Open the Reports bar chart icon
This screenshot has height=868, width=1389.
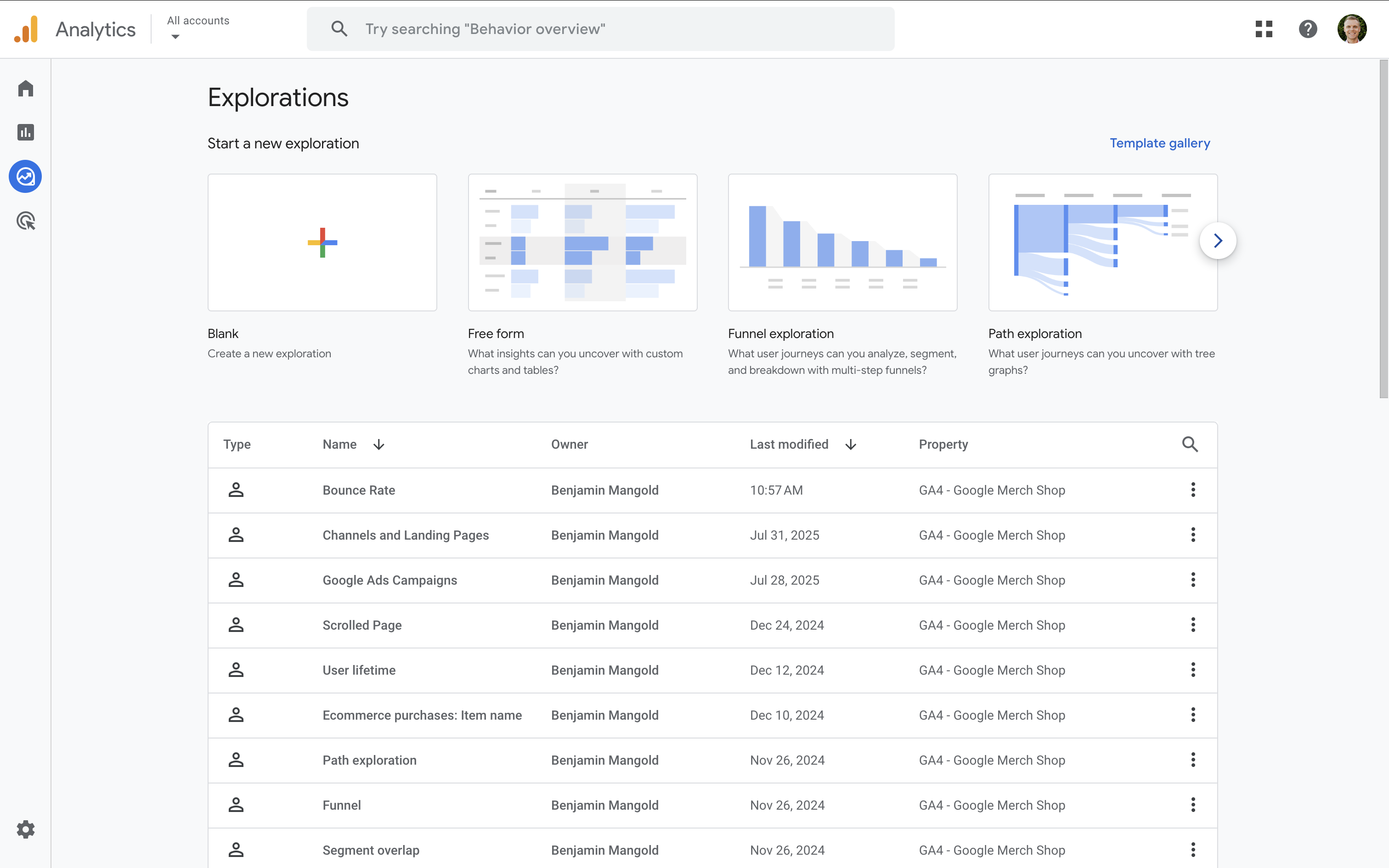tap(25, 133)
